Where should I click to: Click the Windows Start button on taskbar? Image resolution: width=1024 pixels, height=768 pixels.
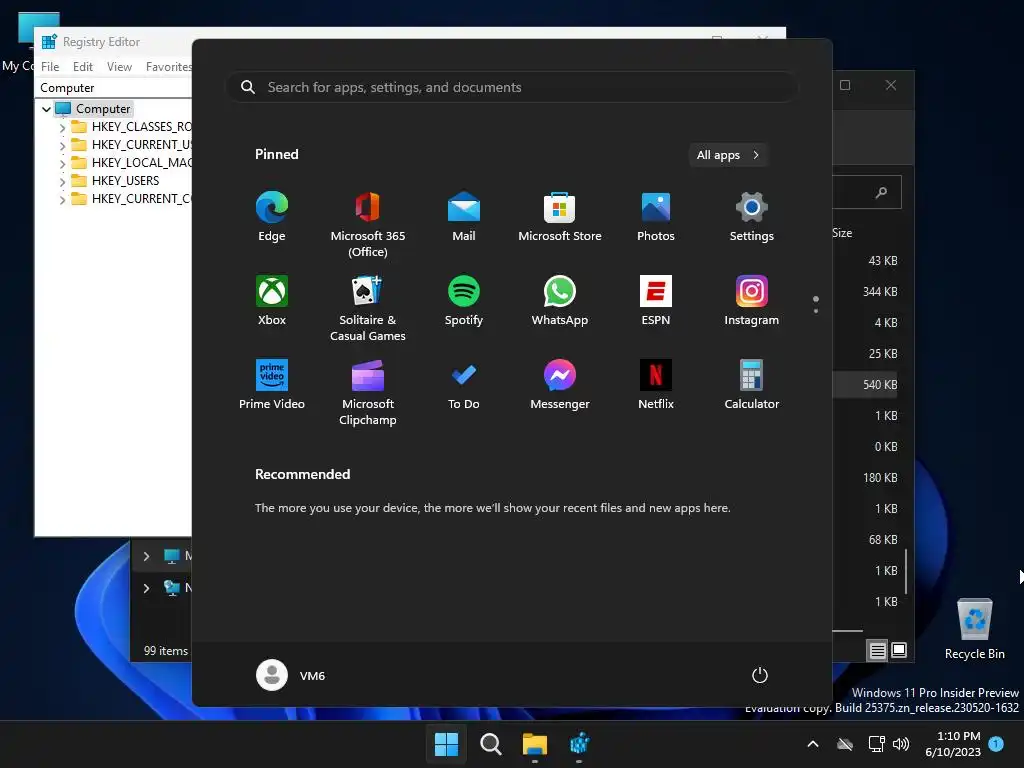pos(447,744)
